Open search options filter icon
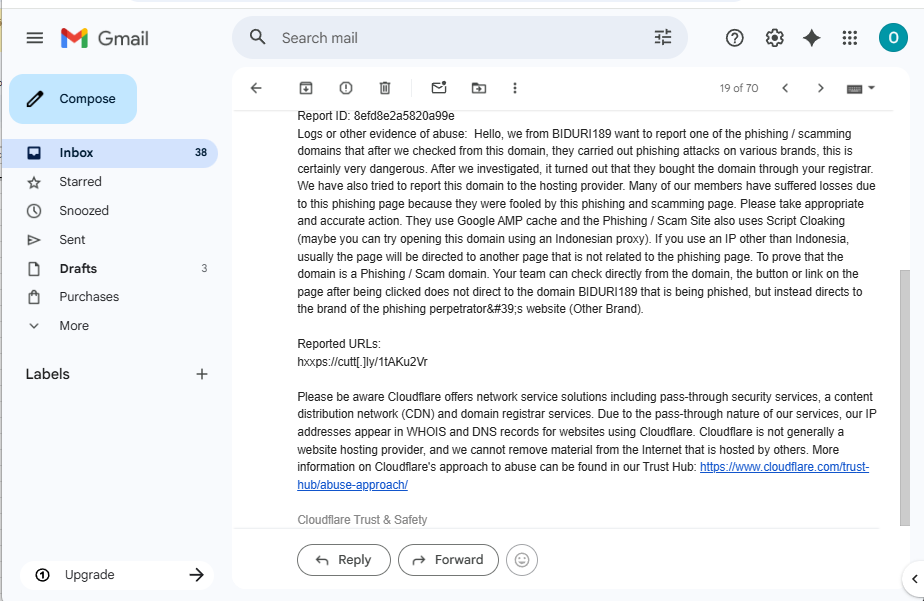 (663, 38)
